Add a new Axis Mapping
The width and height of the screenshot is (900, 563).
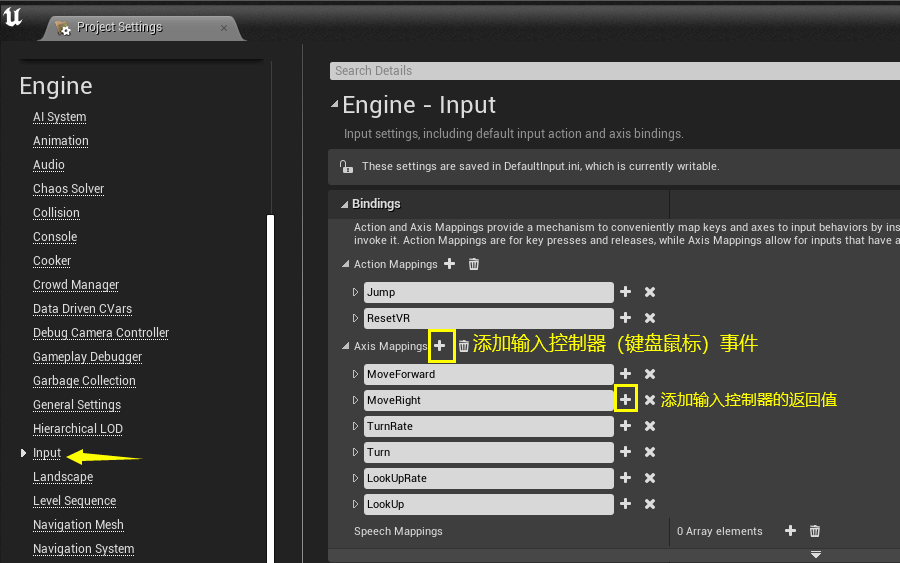[x=440, y=345]
